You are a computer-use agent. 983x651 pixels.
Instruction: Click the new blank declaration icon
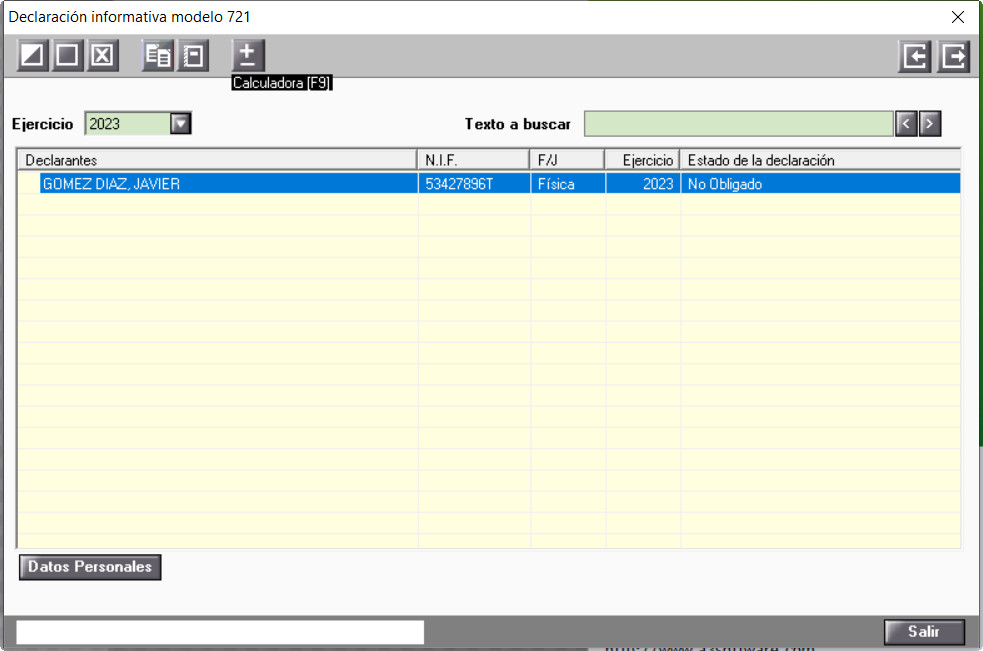(x=67, y=56)
